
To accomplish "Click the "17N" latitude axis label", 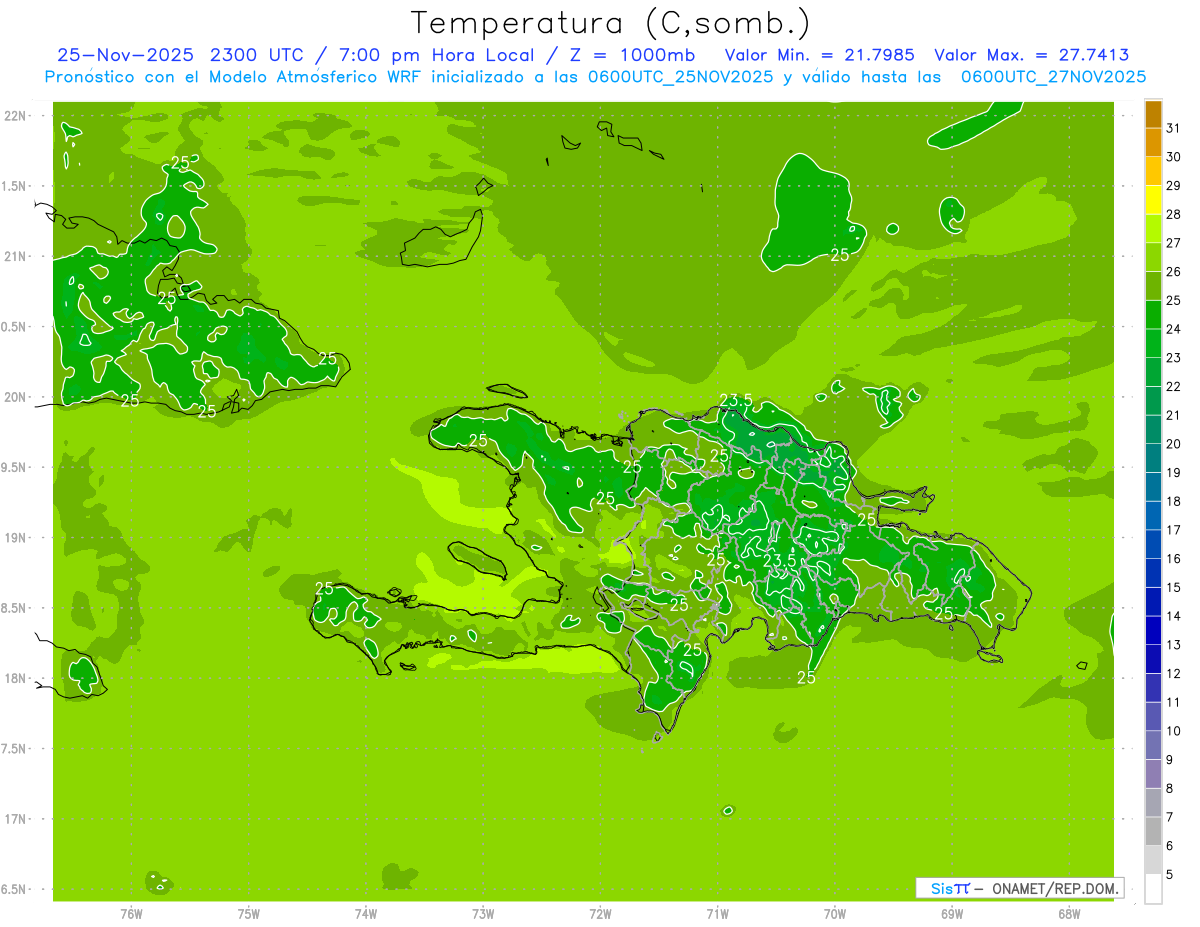I will tap(15, 819).
